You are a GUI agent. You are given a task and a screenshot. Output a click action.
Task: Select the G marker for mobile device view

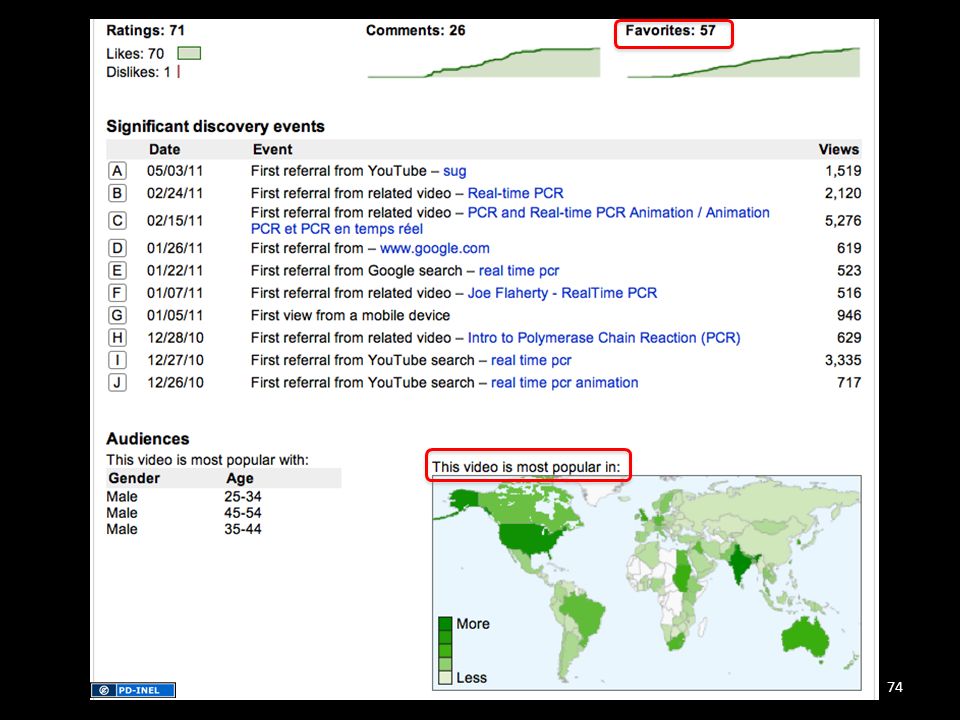[x=117, y=315]
